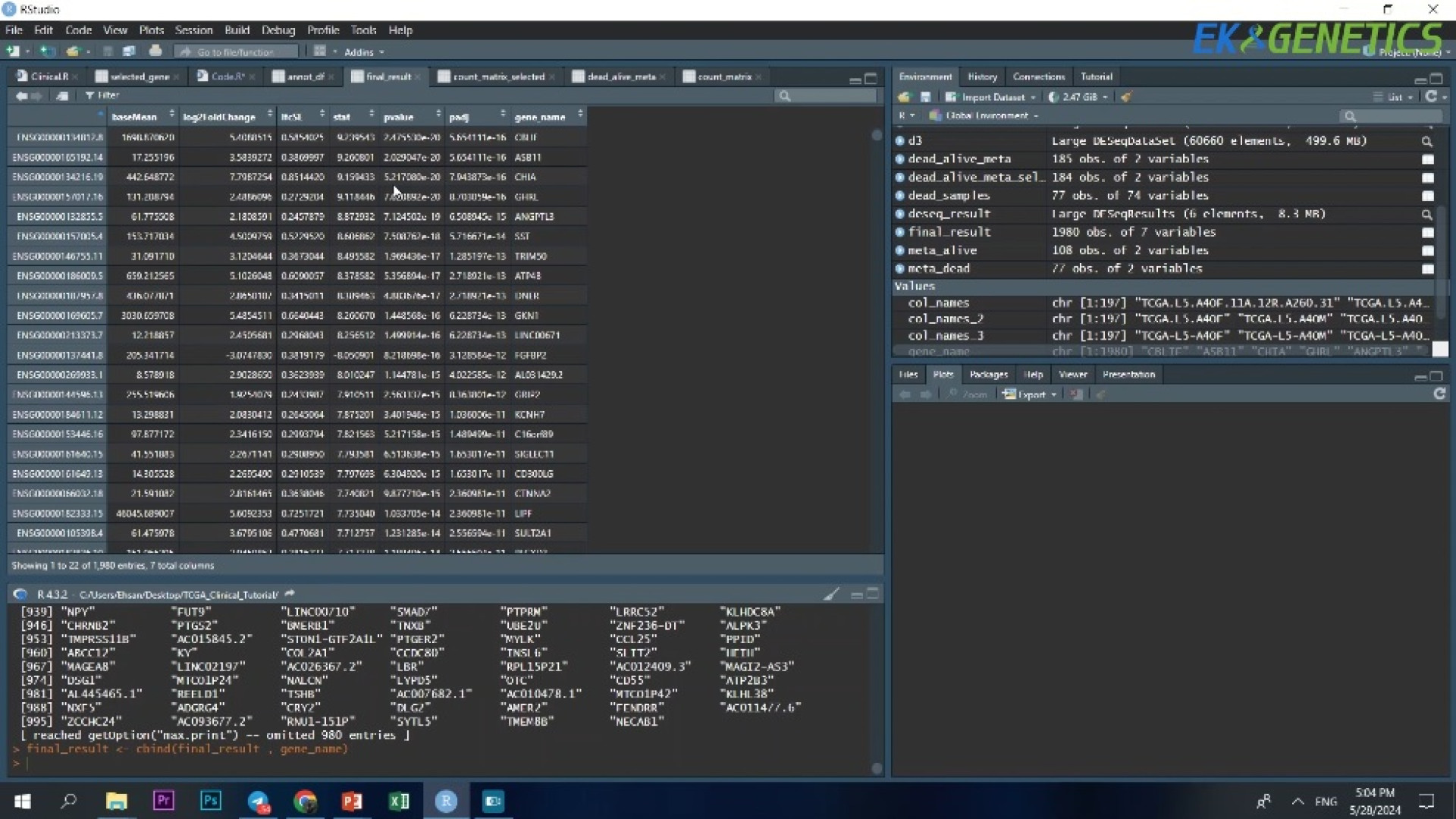
Task: Open dead_samples table via grid icon
Action: 1428,196
